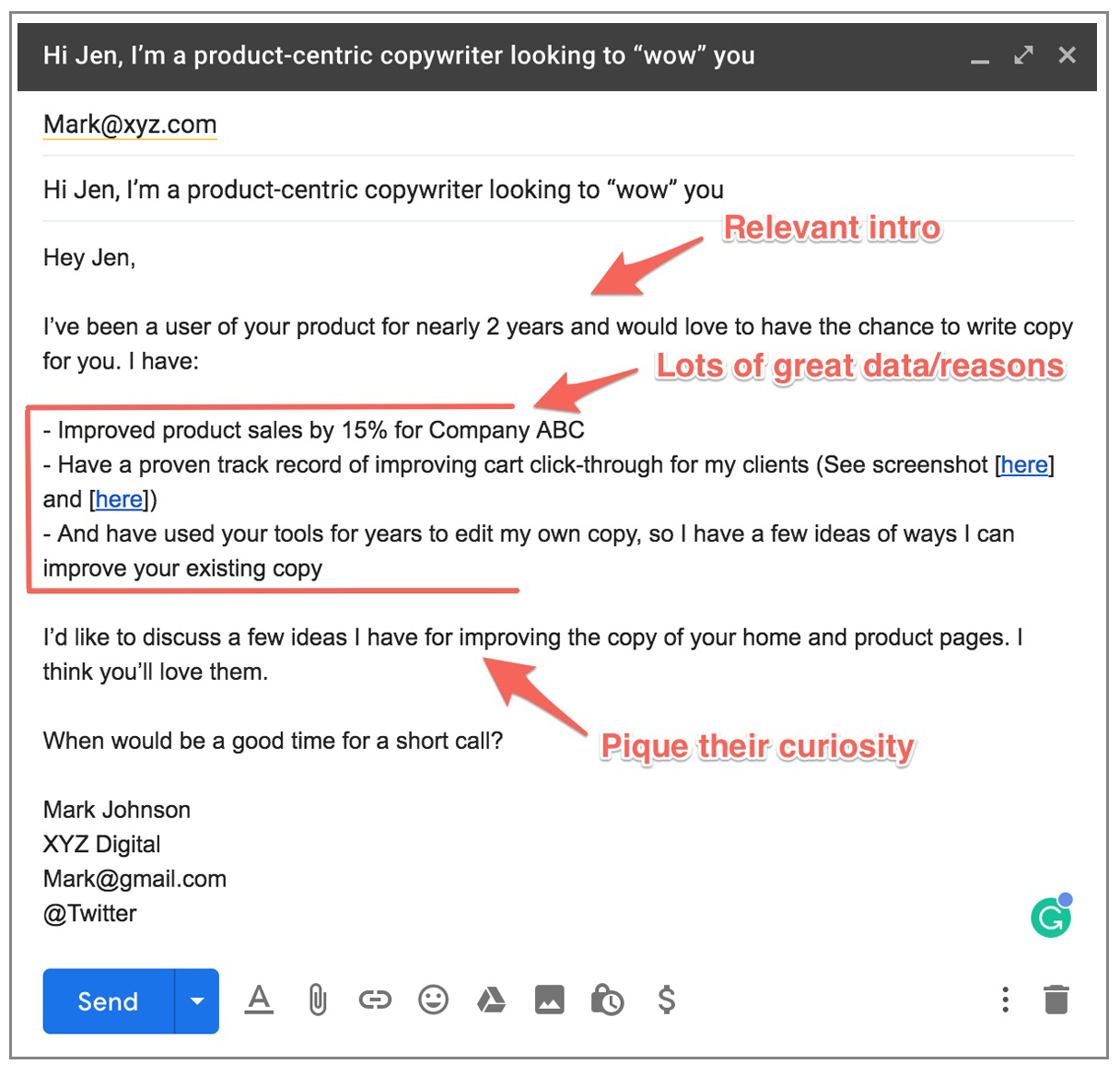Image resolution: width=1120 pixels, height=1076 pixels.
Task: Open more options three-dot menu
Action: (x=1005, y=1000)
